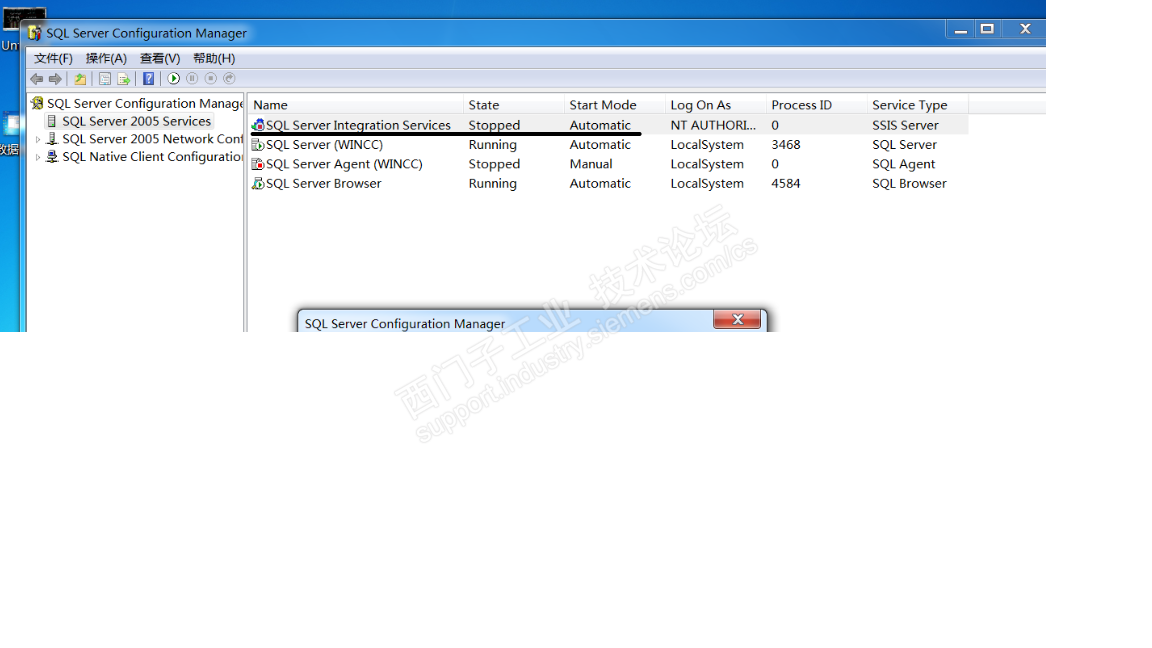
Task: Click SQL Server Integration Services row icon
Action: coord(258,126)
